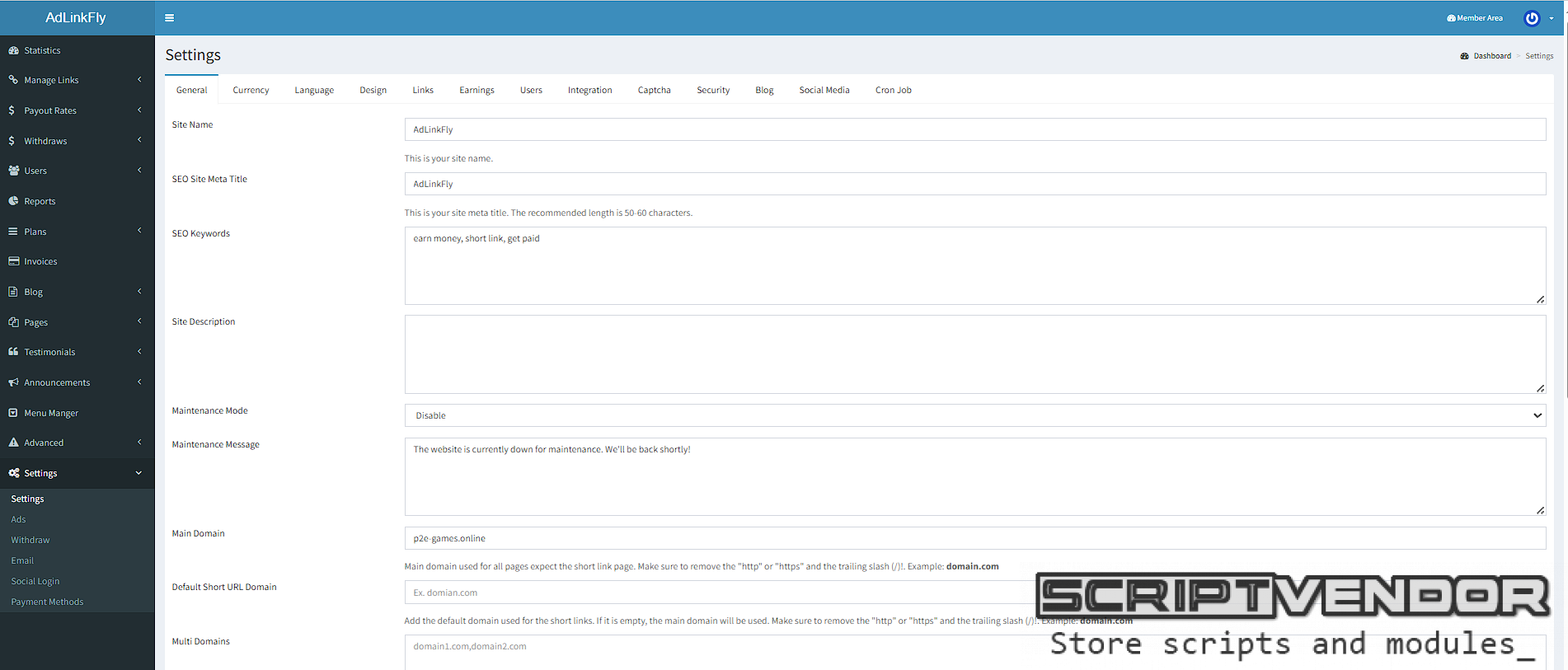This screenshot has width=1568, height=670.
Task: Click the Menu Manger icon
Action: [x=13, y=413]
